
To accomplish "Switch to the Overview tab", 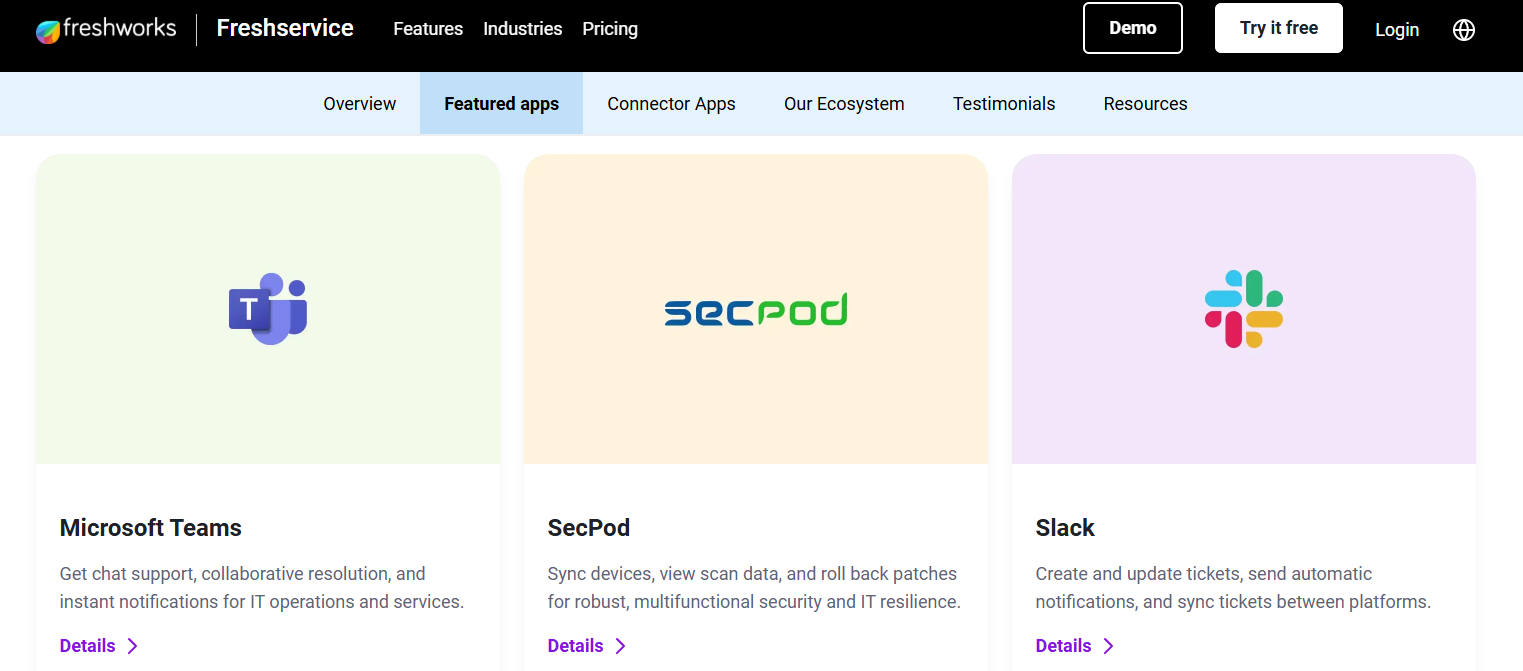I will coord(360,104).
